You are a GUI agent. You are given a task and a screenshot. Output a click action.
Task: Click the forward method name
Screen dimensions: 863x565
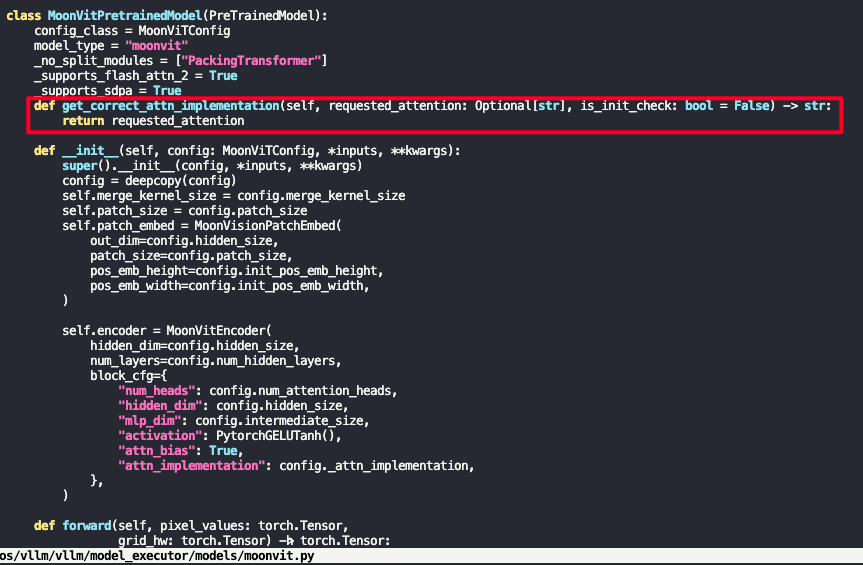pos(83,525)
